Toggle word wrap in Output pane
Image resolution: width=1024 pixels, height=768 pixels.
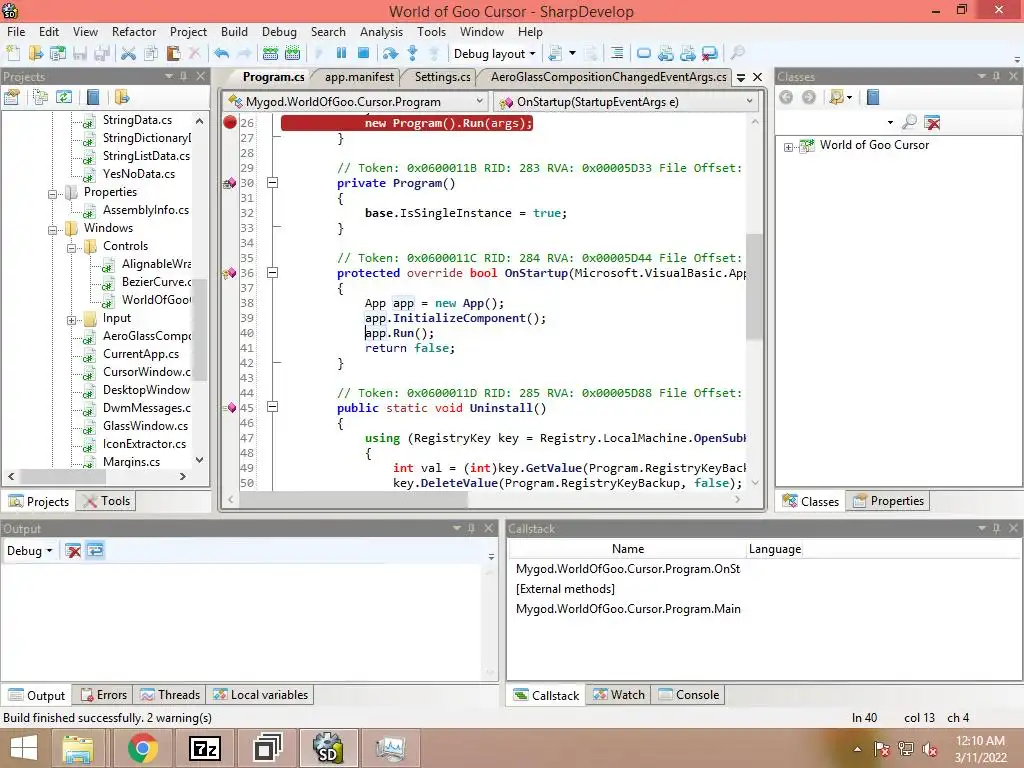pyautogui.click(x=95, y=551)
